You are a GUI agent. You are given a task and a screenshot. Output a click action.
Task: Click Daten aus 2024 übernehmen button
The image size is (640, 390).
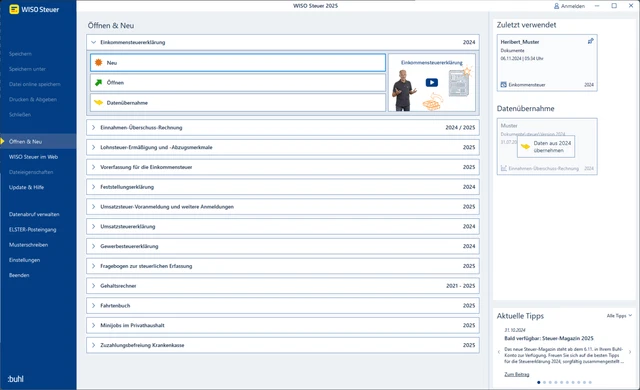coord(546,146)
